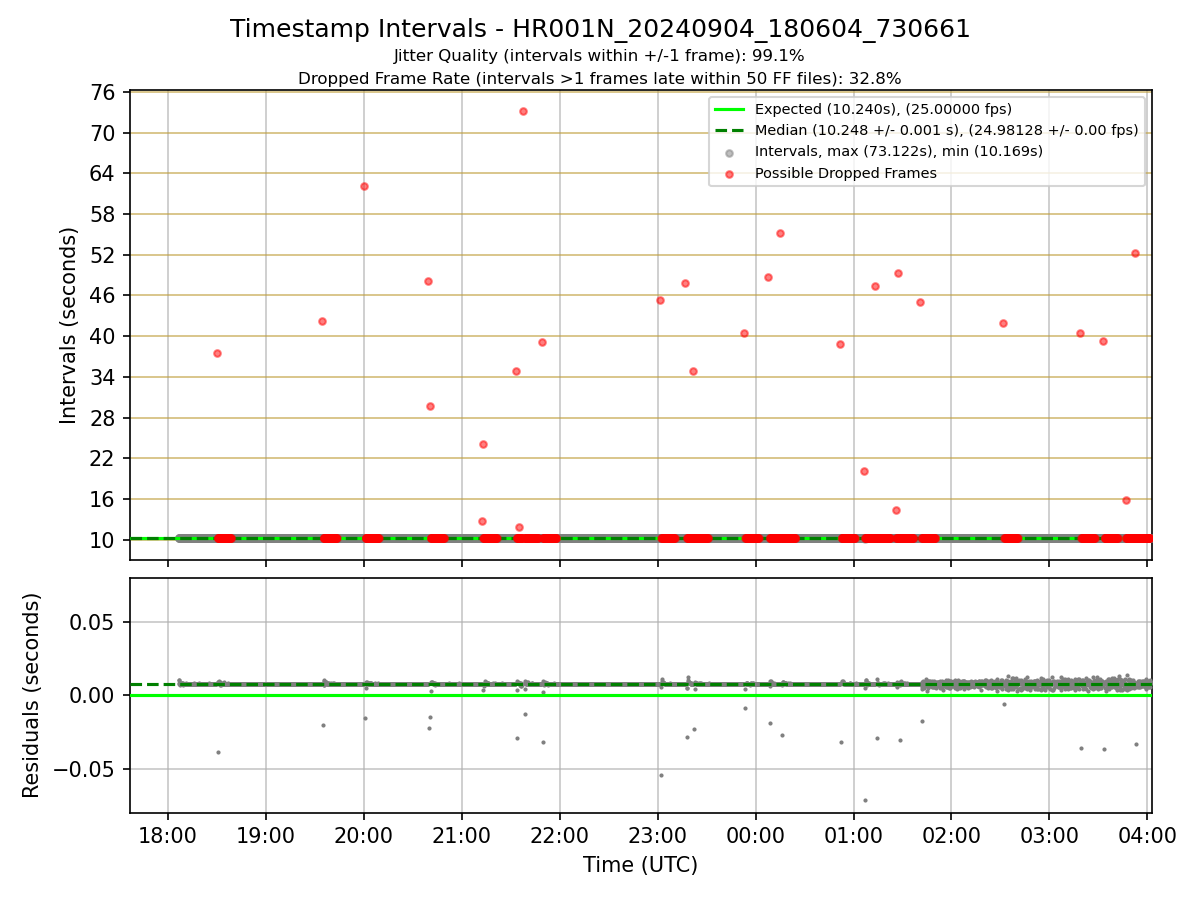
Task: Click the 'Time (UTC)' x-axis label
Action: coord(640,865)
